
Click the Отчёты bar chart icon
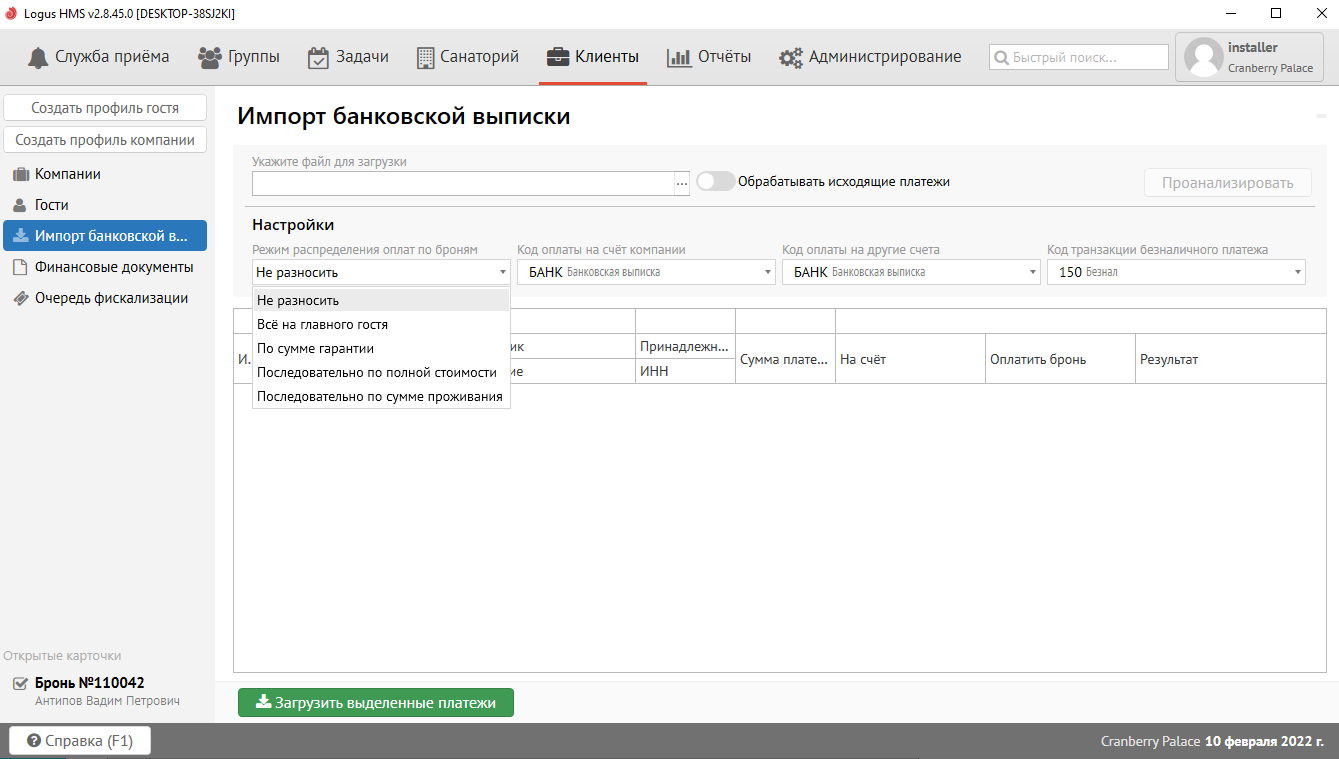click(x=679, y=57)
